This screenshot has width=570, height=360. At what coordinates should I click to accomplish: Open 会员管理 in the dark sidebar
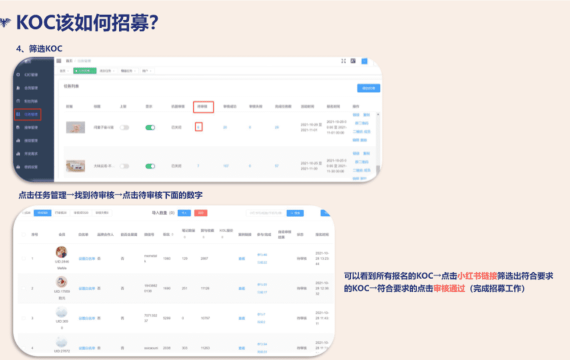(x=28, y=88)
